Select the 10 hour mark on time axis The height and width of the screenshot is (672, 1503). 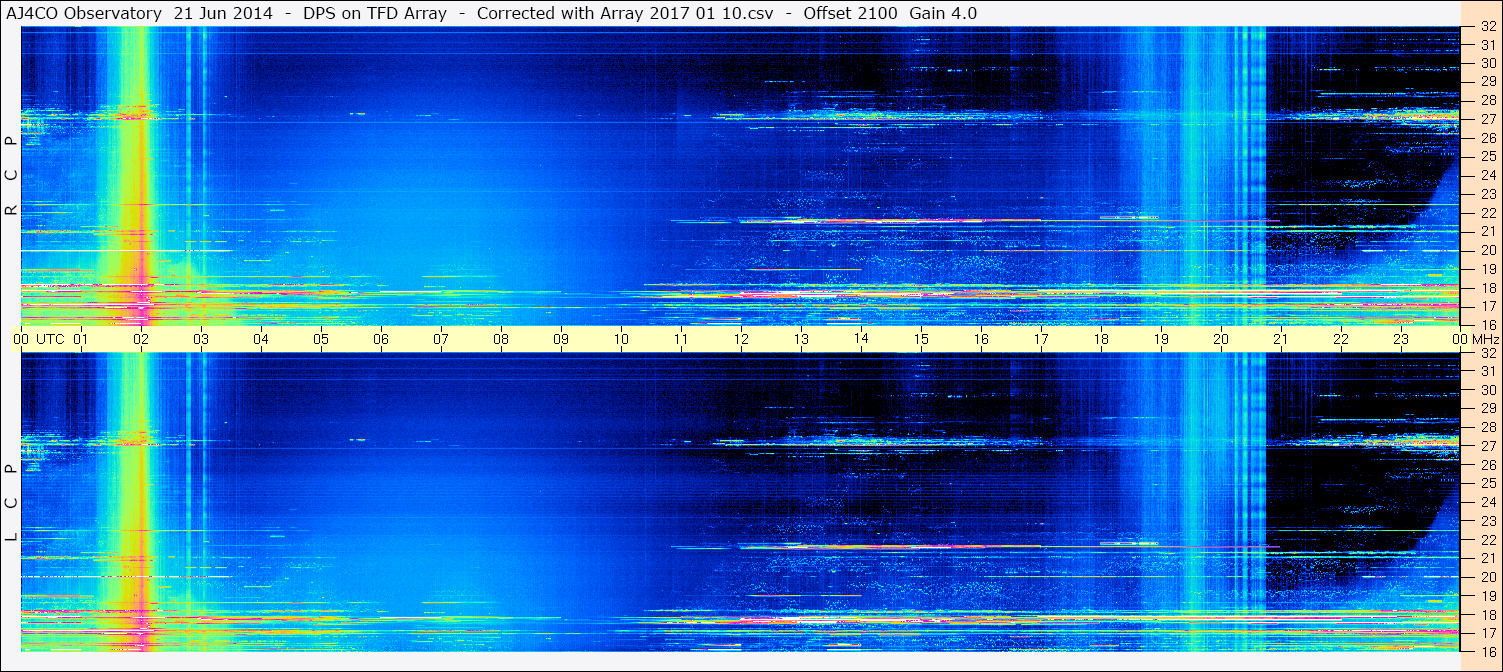pyautogui.click(x=621, y=339)
